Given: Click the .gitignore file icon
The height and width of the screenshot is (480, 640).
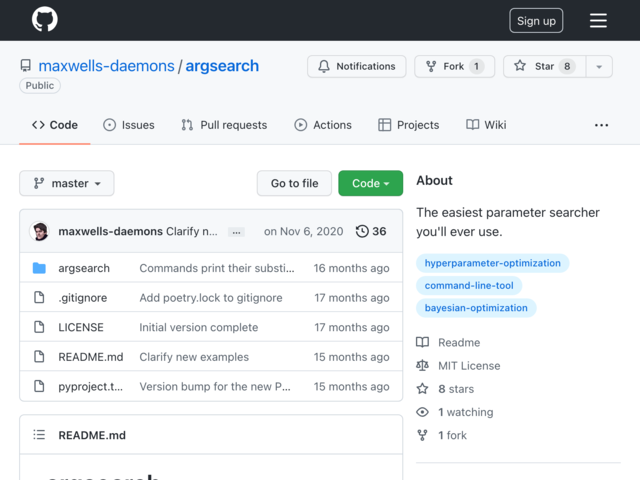Looking at the screenshot, I should pyautogui.click(x=39, y=298).
